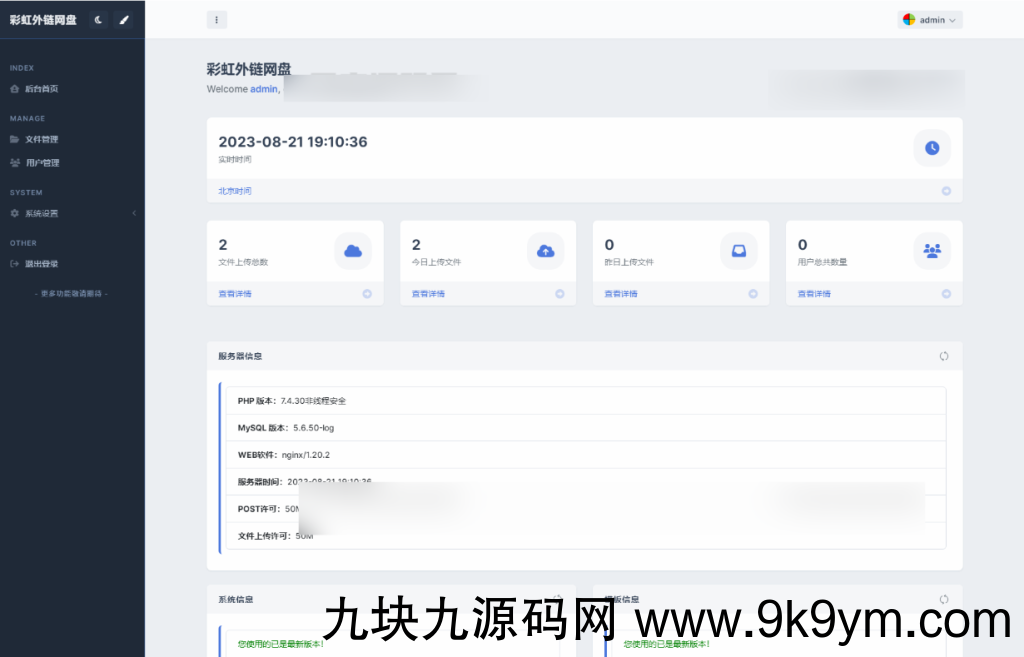Viewport: 1024px width, 657px height.
Task: Click the clock icon on the time card
Action: [931, 148]
